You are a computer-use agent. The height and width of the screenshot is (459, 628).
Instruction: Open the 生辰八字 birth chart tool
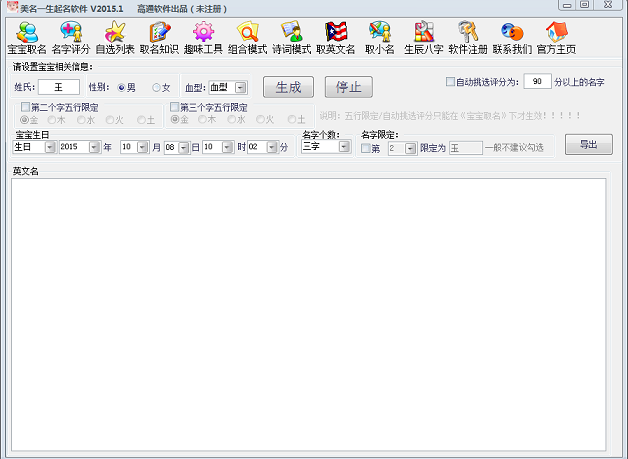pyautogui.click(x=424, y=38)
